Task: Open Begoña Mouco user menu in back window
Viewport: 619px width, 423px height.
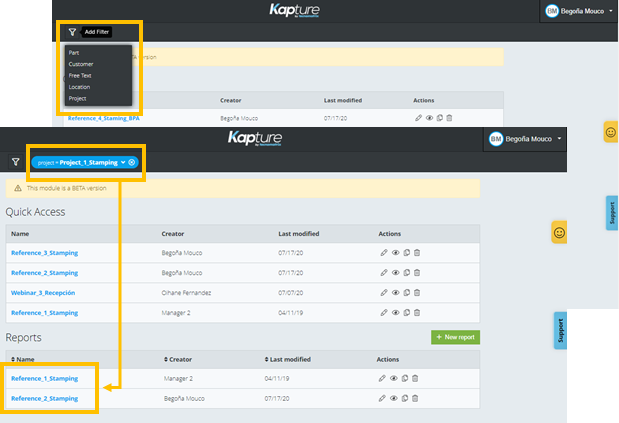Action: coord(579,11)
